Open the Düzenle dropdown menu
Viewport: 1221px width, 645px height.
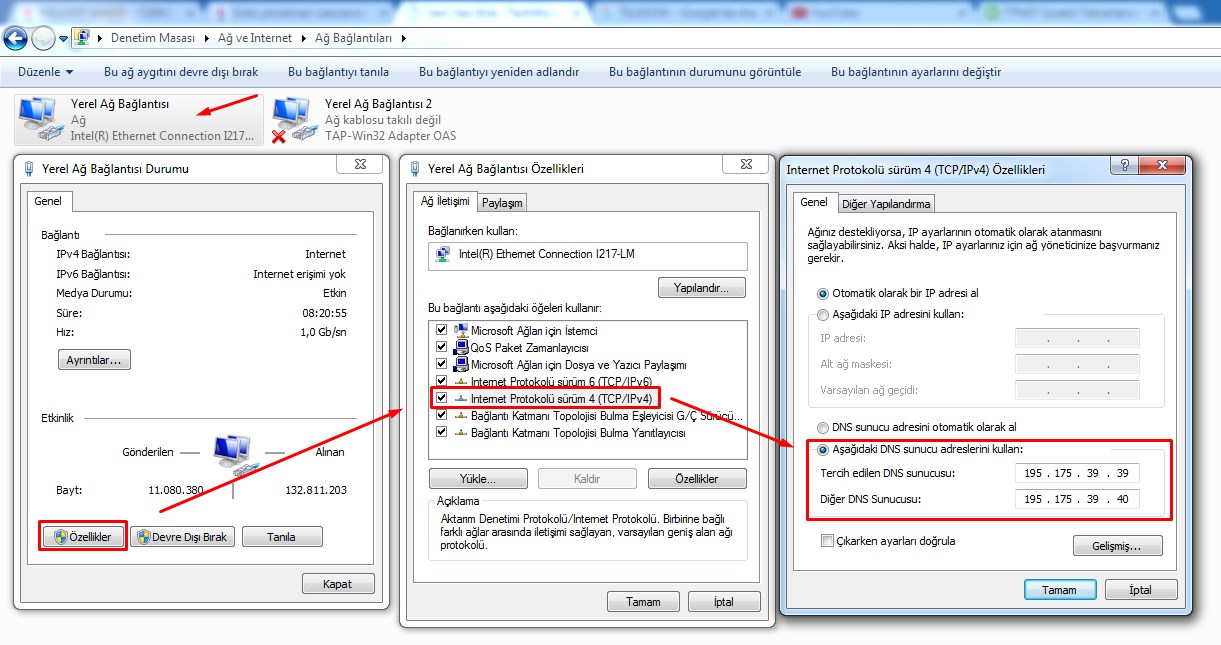coord(46,72)
